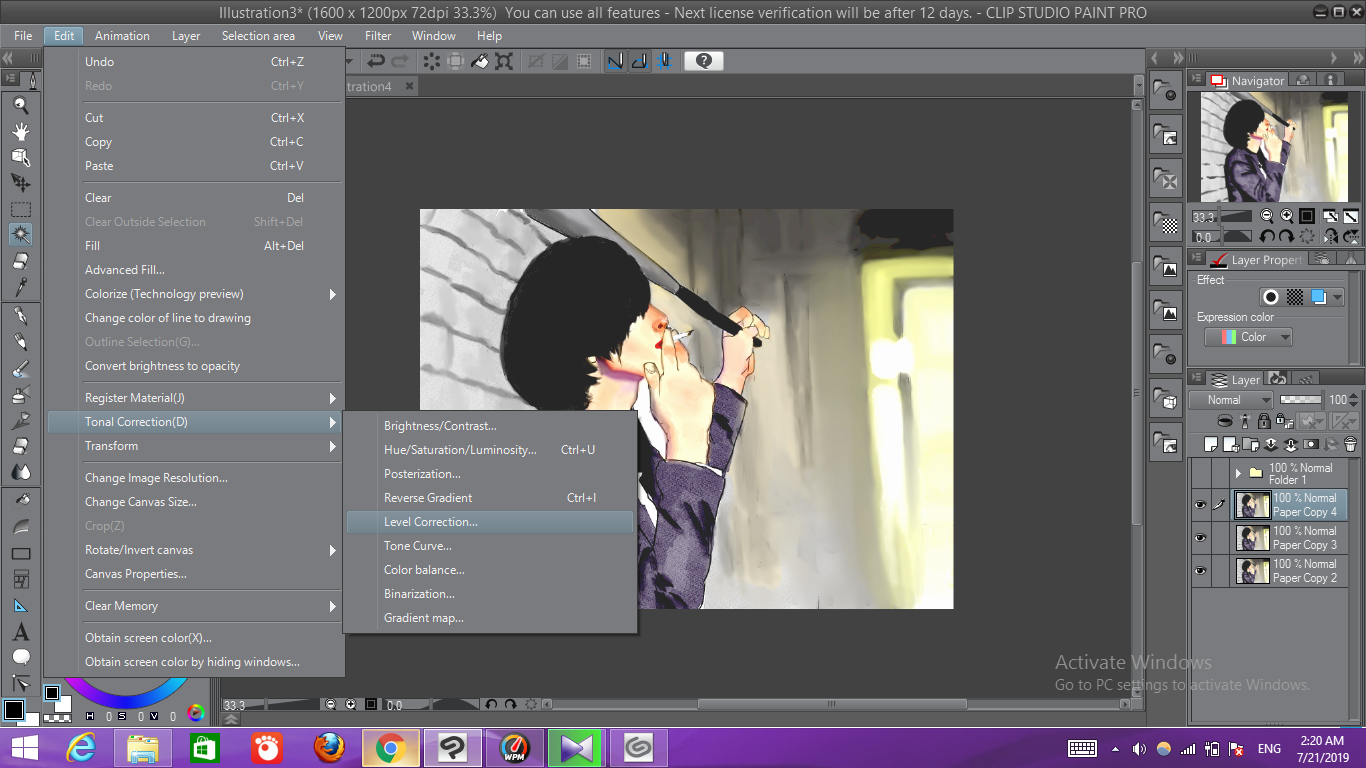Click the Lock layer padlock icon
The width and height of the screenshot is (1366, 768).
(1264, 422)
